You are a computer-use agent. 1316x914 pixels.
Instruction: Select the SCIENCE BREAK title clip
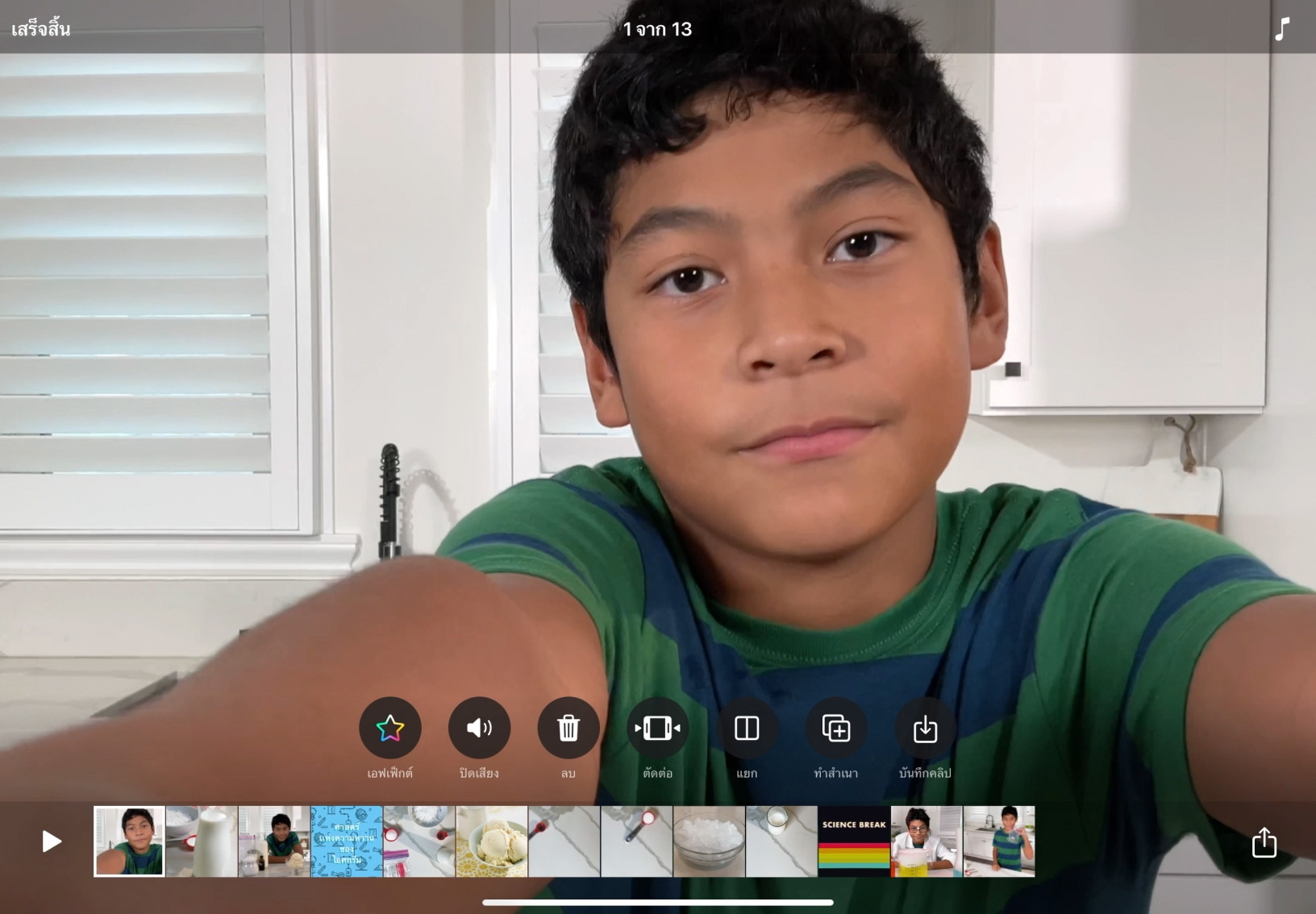[854, 841]
